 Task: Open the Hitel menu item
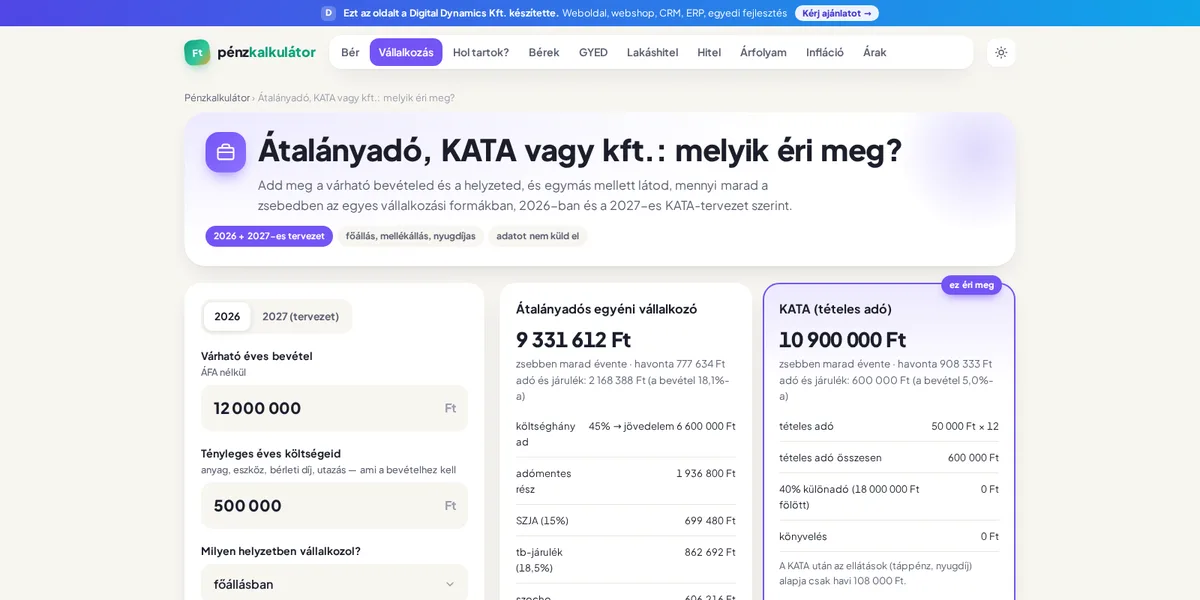click(709, 52)
